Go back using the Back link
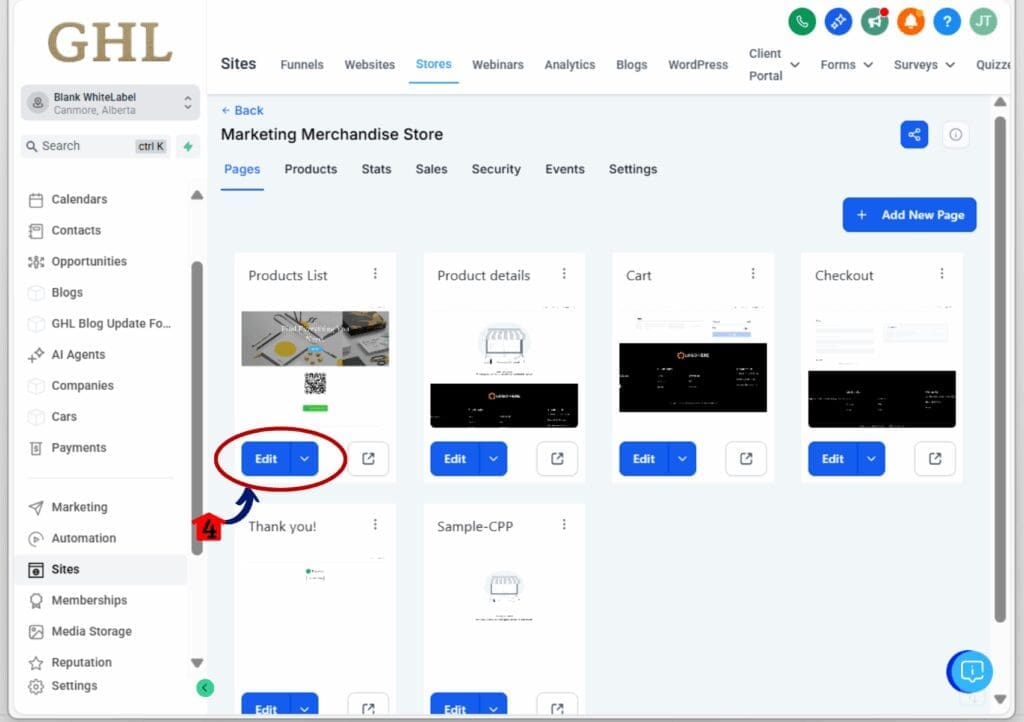 243,110
